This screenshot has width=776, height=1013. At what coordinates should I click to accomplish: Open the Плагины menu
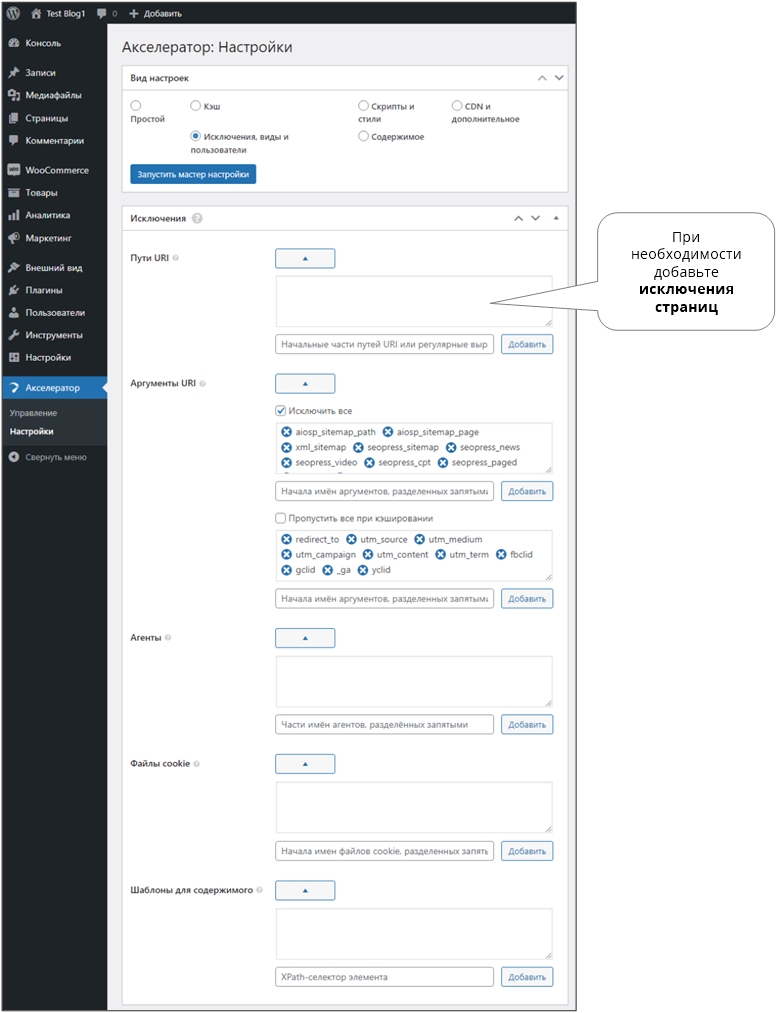point(54,290)
